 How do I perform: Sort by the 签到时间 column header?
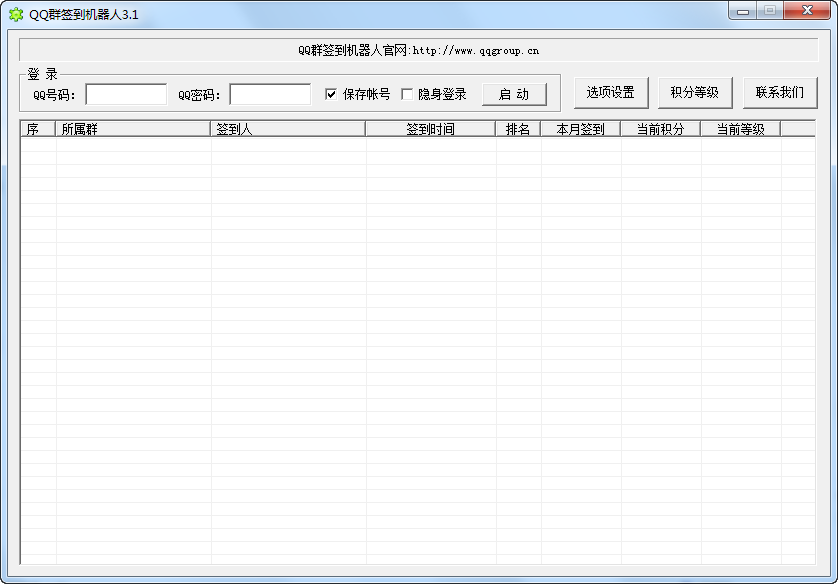(430, 129)
